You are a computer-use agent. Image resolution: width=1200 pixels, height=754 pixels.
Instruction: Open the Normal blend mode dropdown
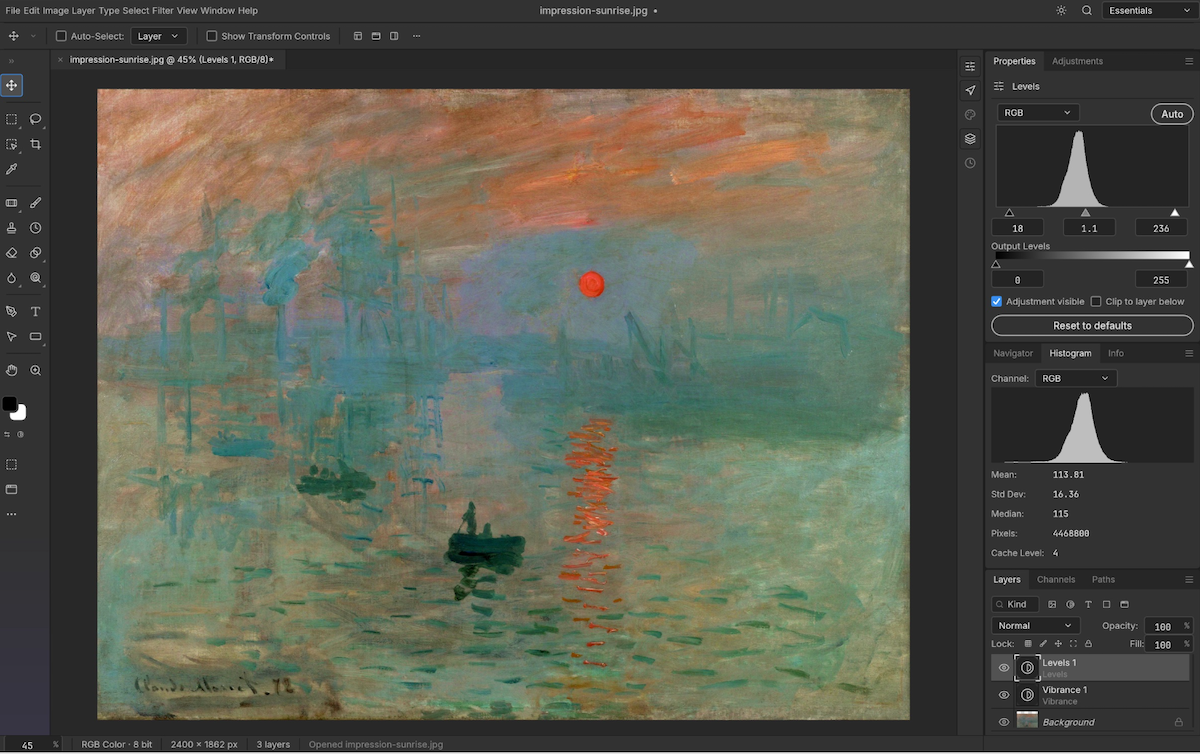1036,626
